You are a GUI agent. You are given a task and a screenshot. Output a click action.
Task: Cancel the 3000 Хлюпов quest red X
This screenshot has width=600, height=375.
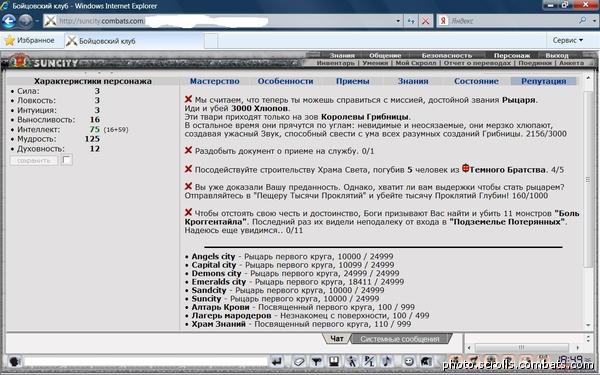[x=188, y=99]
